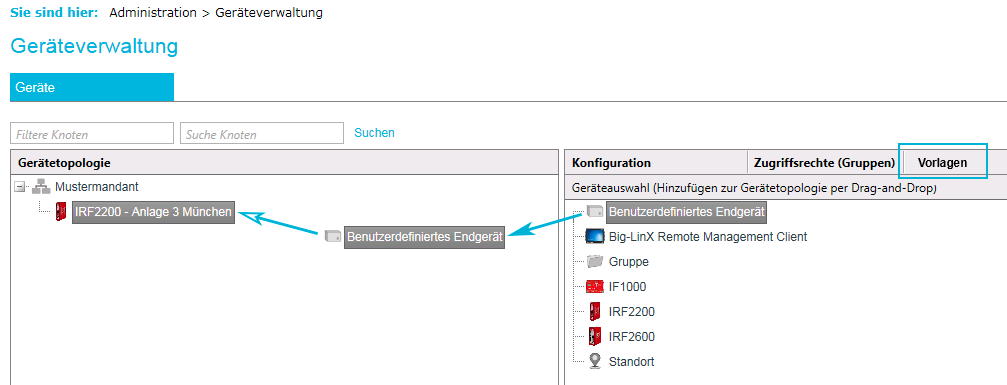Screen dimensions: 1007x385
Task: Click the red IRF2200 device icon in topology
Action: point(62,211)
